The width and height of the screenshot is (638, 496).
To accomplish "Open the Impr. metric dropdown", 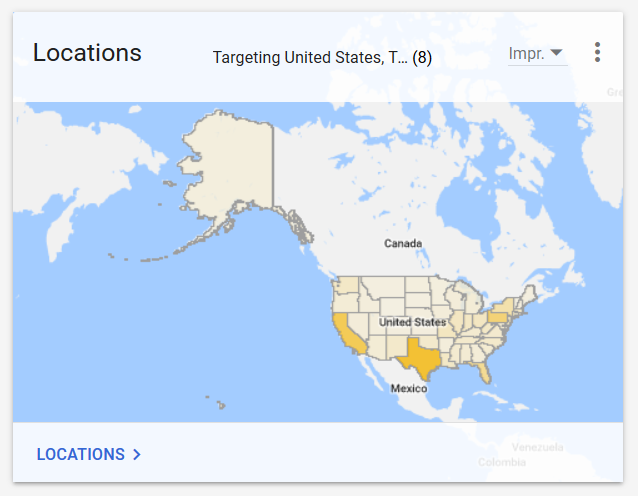I will 537,53.
